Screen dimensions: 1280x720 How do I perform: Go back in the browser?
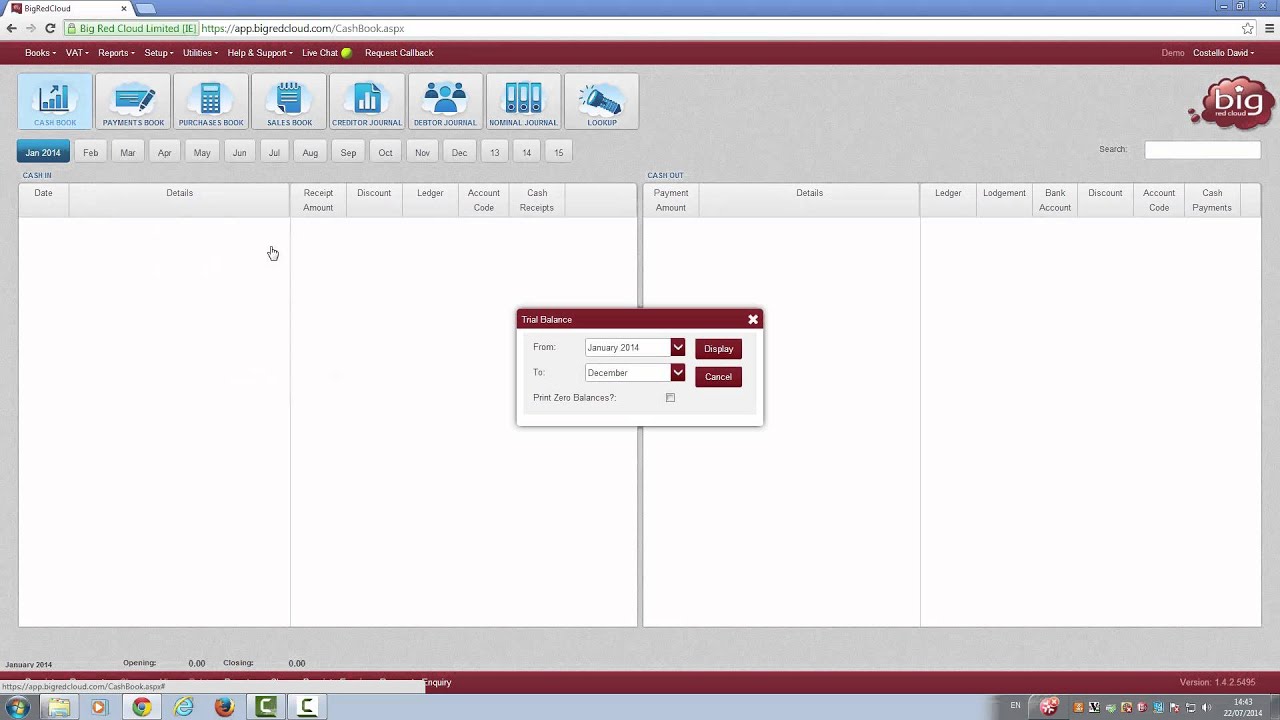12,29
